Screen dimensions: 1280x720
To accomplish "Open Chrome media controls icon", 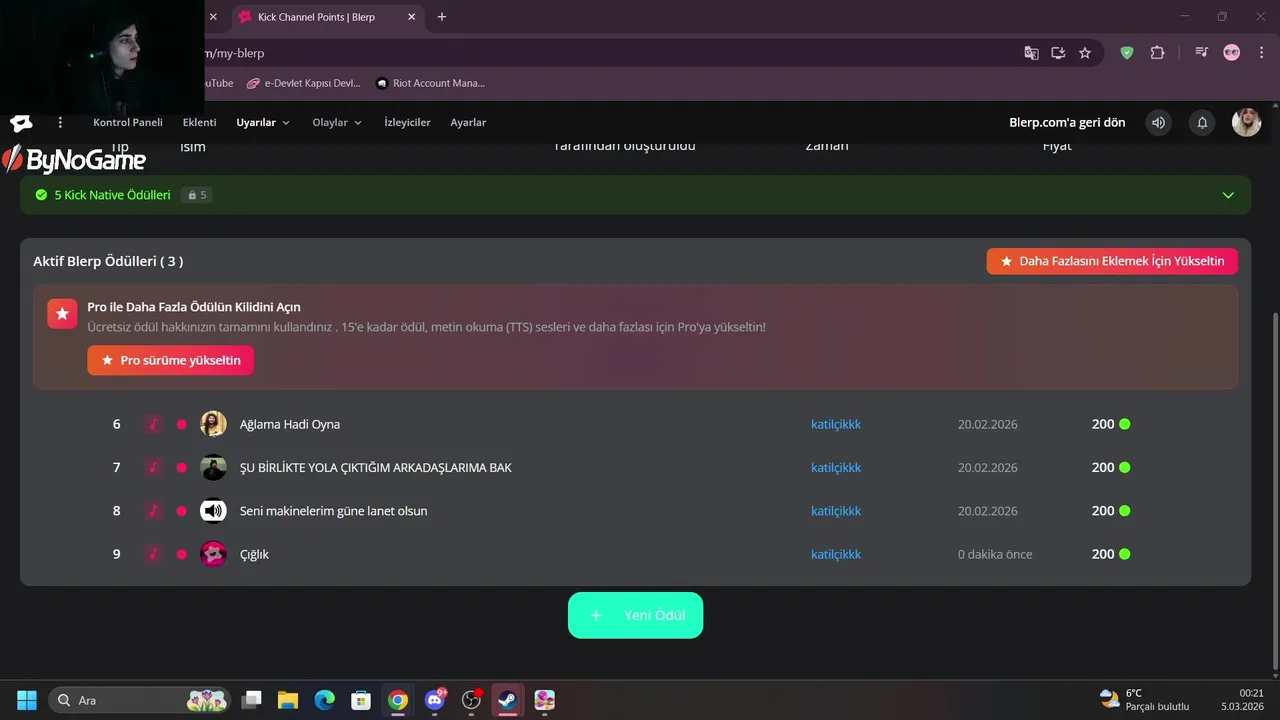I will (1202, 53).
